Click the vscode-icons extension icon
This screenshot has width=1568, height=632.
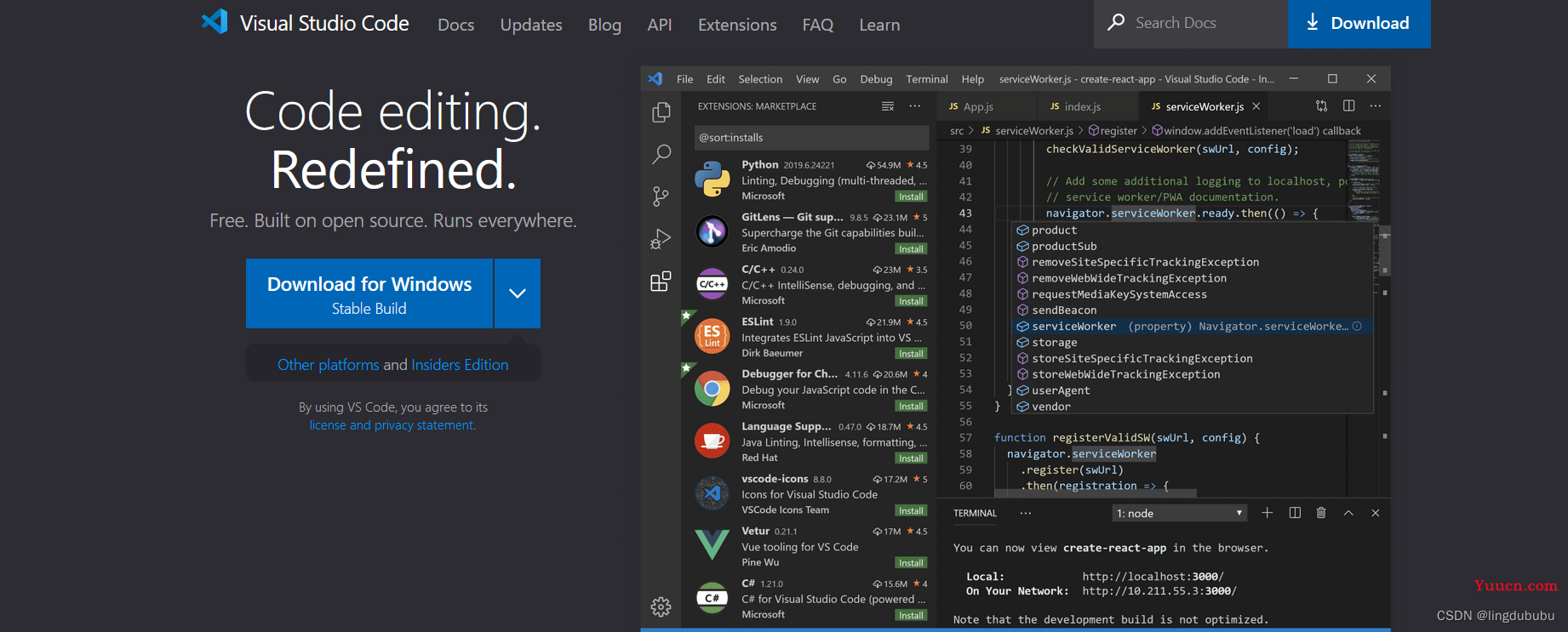pos(712,493)
